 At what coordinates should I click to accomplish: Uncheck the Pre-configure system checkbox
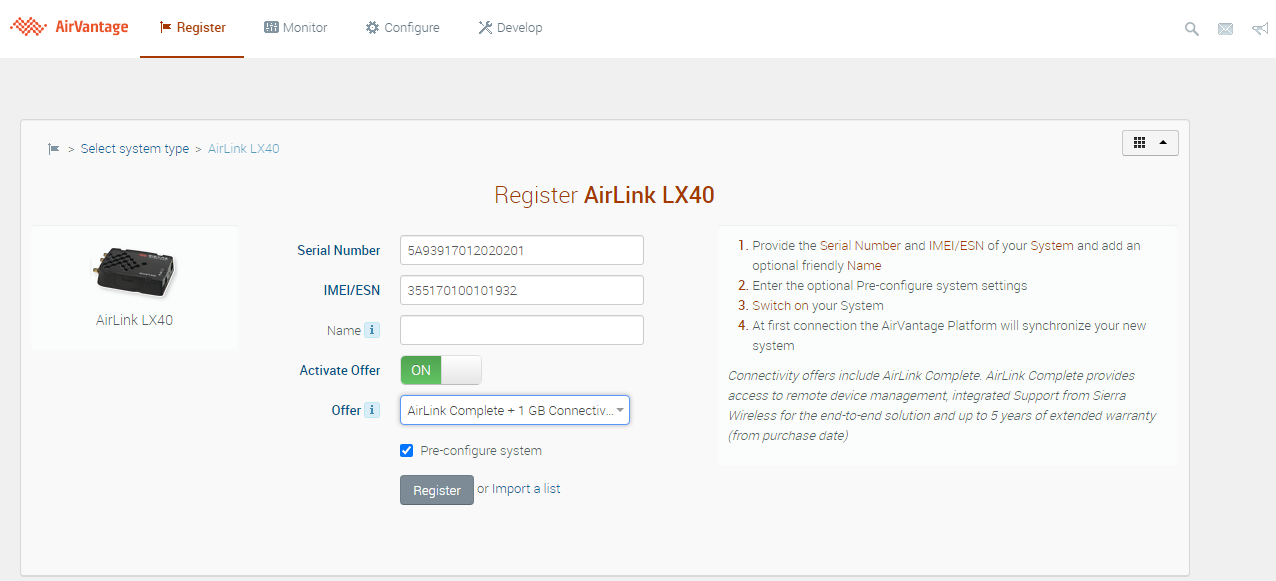pyautogui.click(x=407, y=451)
